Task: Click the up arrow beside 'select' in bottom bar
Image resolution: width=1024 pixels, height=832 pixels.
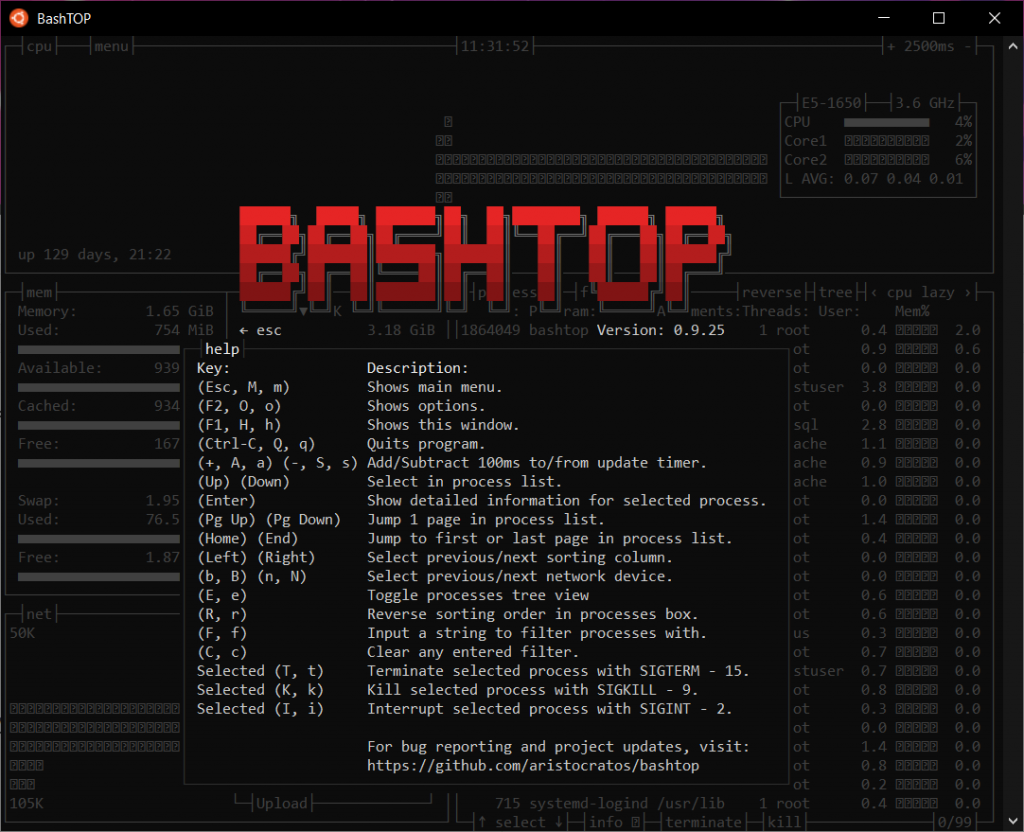Action: [480, 822]
